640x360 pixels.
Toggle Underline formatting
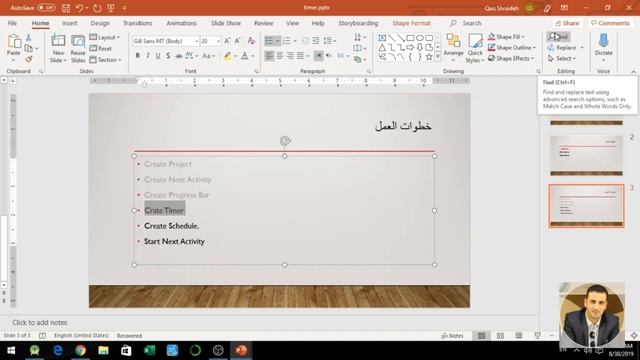pyautogui.click(x=158, y=56)
